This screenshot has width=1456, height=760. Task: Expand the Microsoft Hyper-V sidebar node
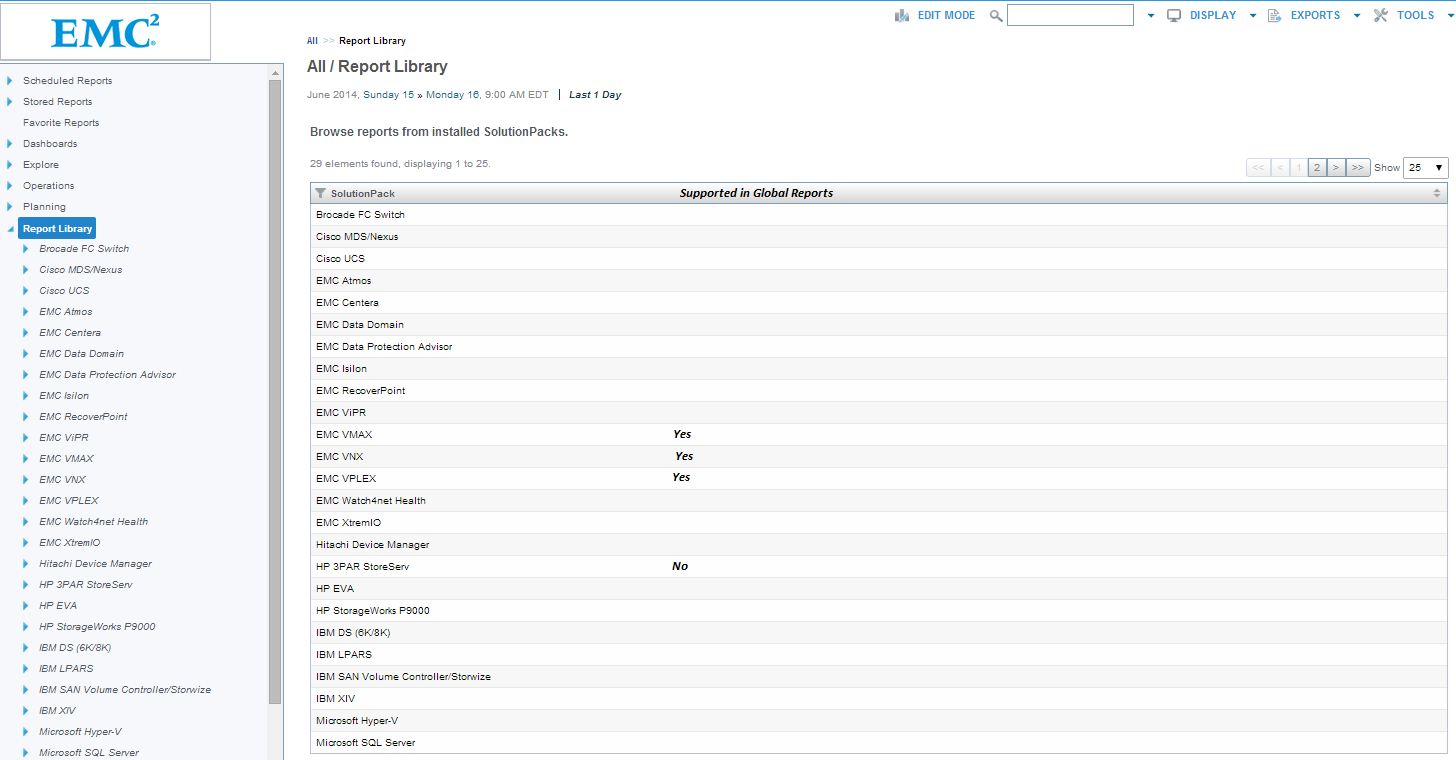[26, 732]
